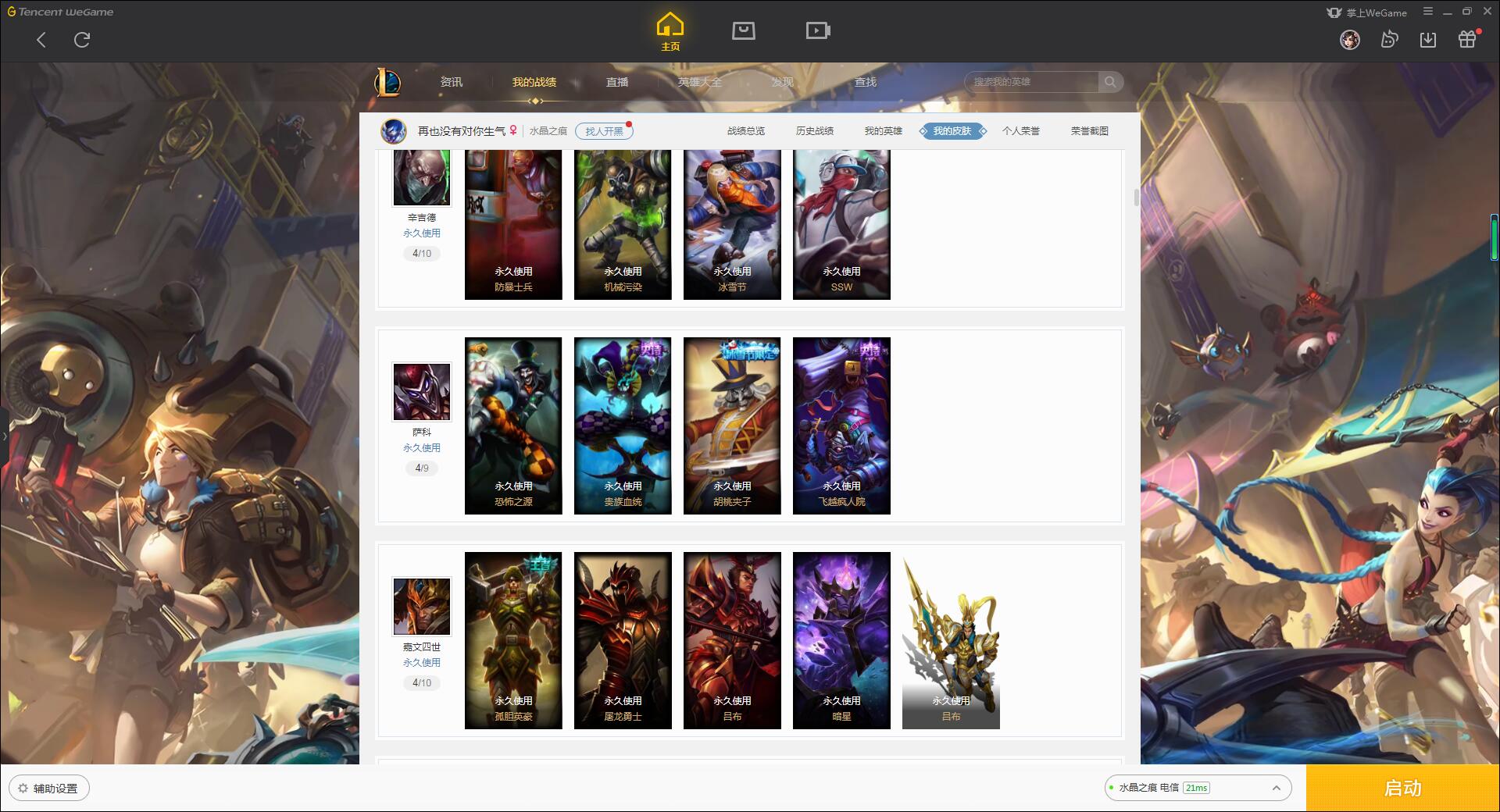This screenshot has height=812, width=1500.
Task: Open the 恐怖之源 skin card
Action: 513,426
